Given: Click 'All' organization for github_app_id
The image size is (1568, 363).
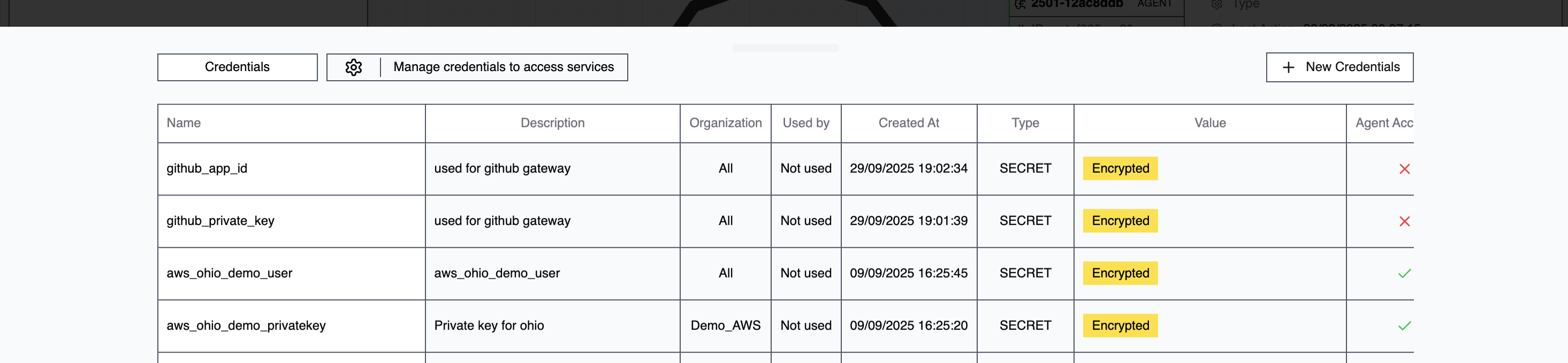Looking at the screenshot, I should (x=726, y=168).
